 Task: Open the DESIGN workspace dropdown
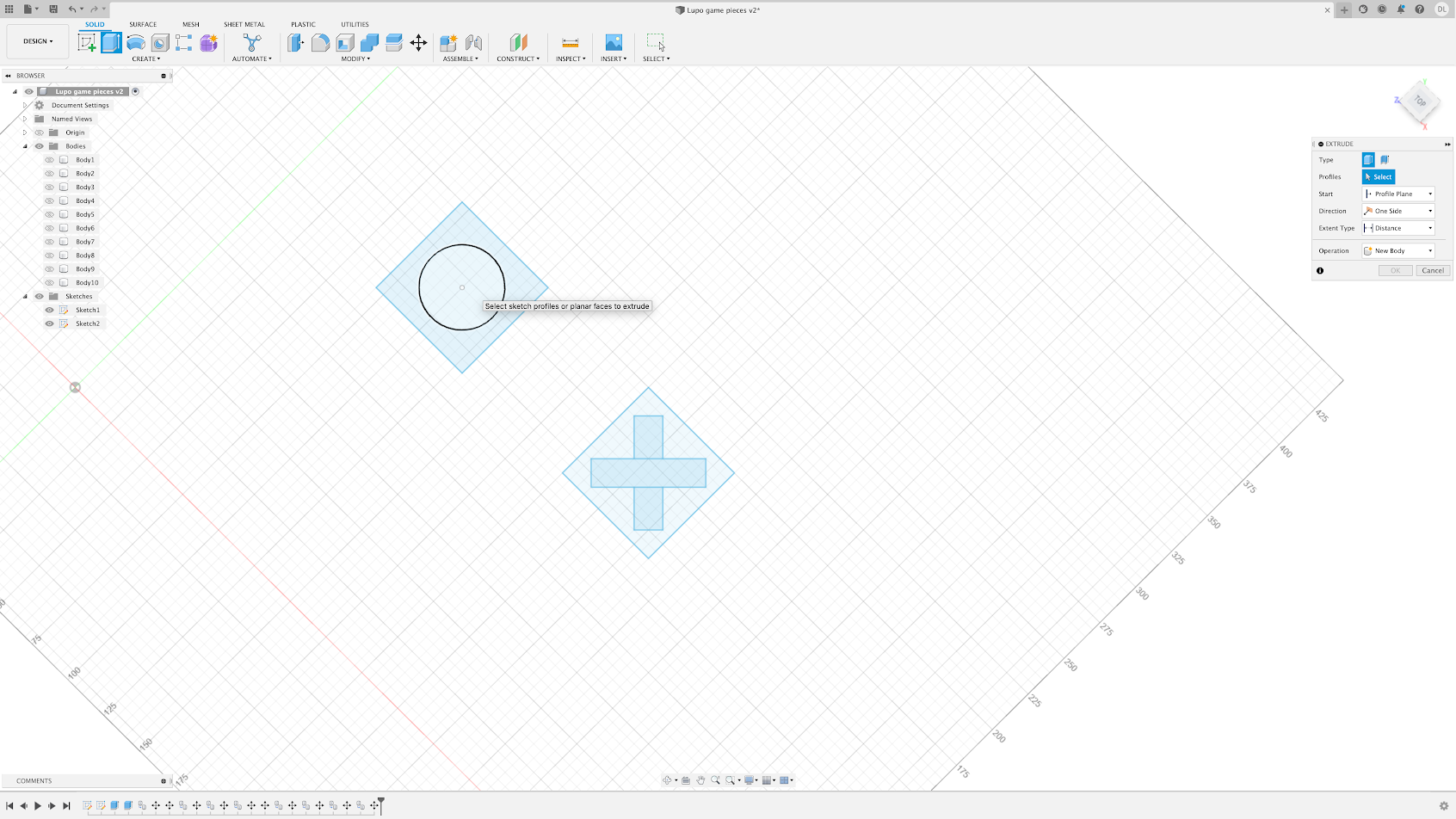pyautogui.click(x=38, y=41)
